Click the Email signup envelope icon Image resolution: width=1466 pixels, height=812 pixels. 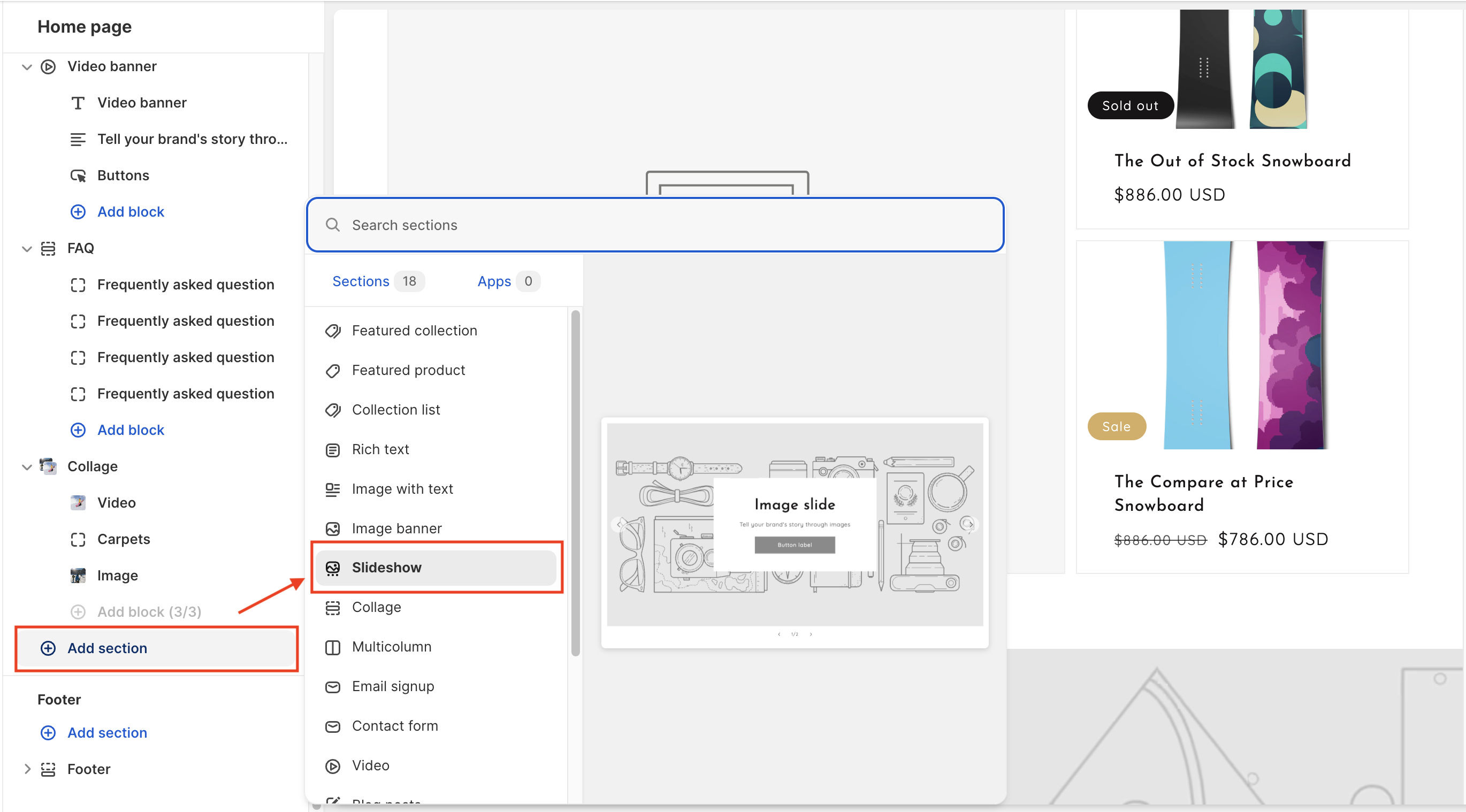pyautogui.click(x=332, y=687)
